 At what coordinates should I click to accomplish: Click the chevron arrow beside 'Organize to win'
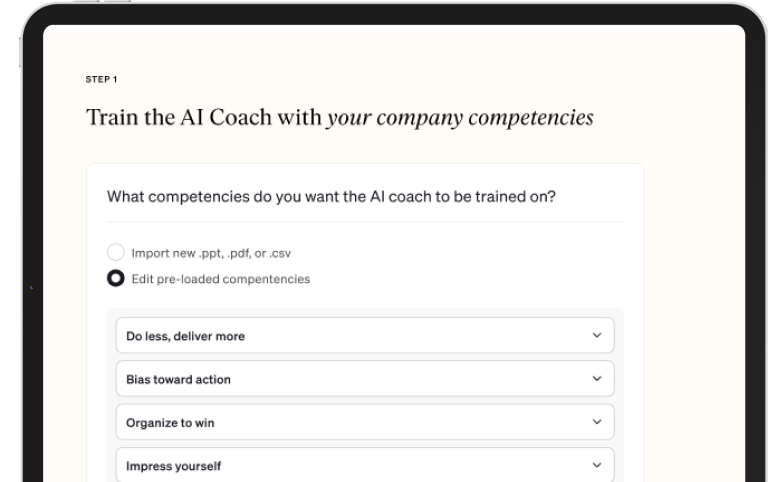(597, 422)
